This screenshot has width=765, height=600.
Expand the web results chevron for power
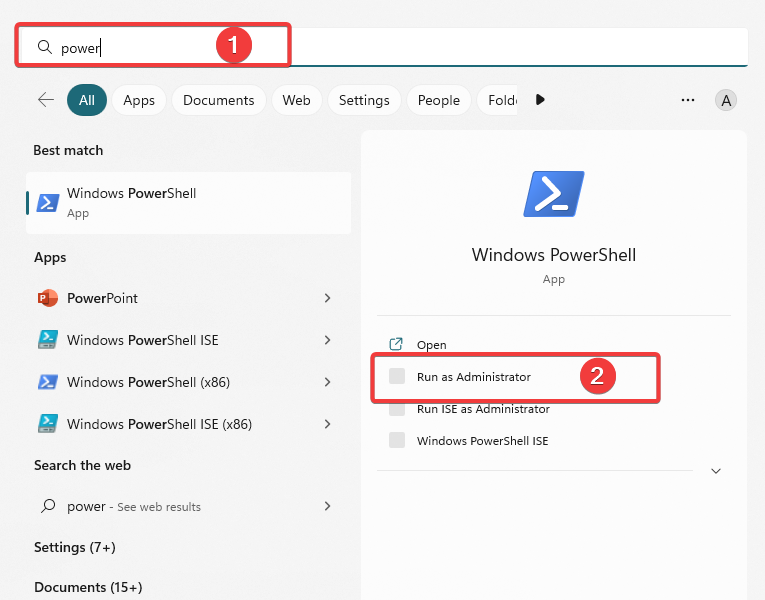point(327,506)
